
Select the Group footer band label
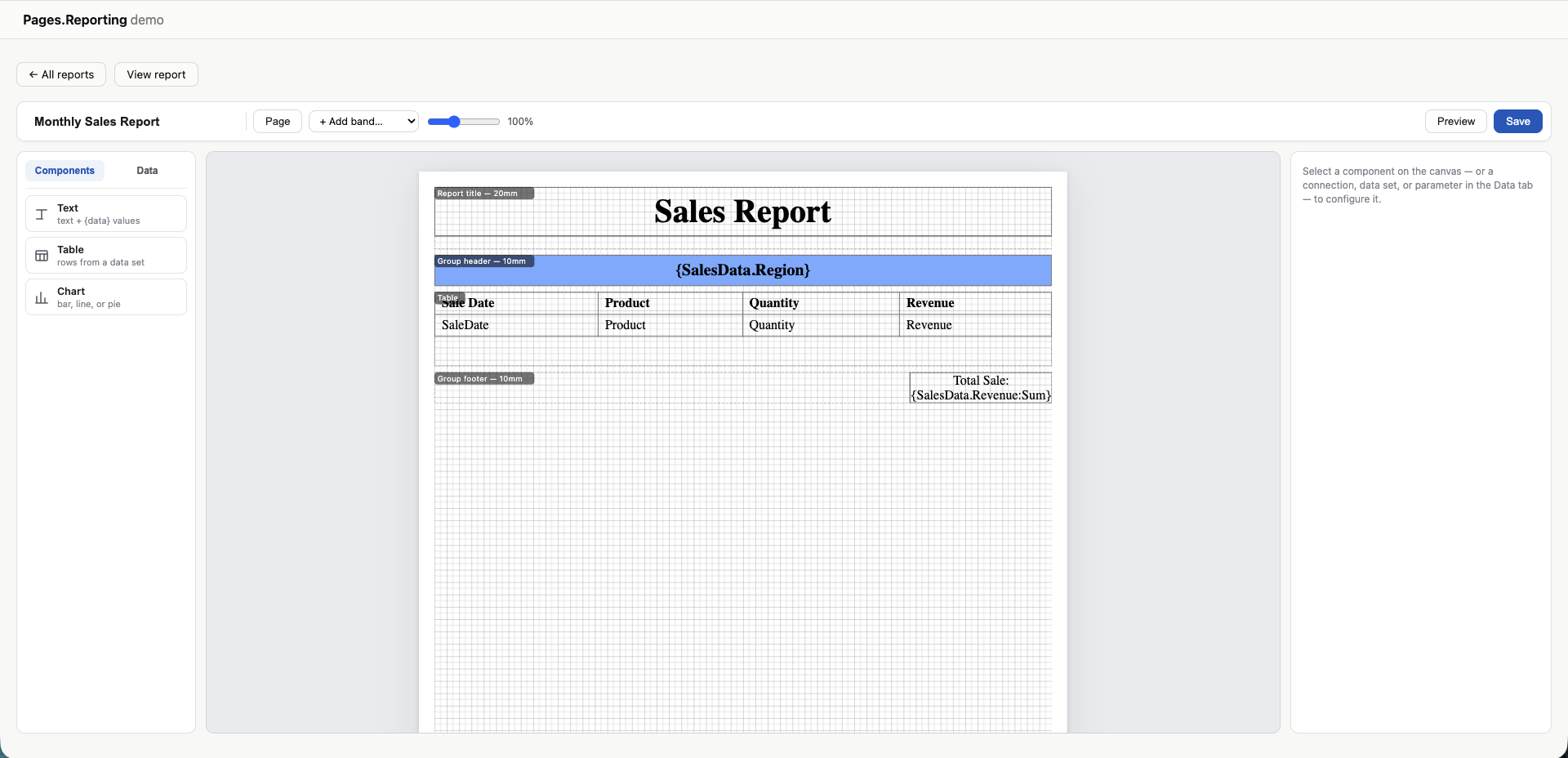483,379
